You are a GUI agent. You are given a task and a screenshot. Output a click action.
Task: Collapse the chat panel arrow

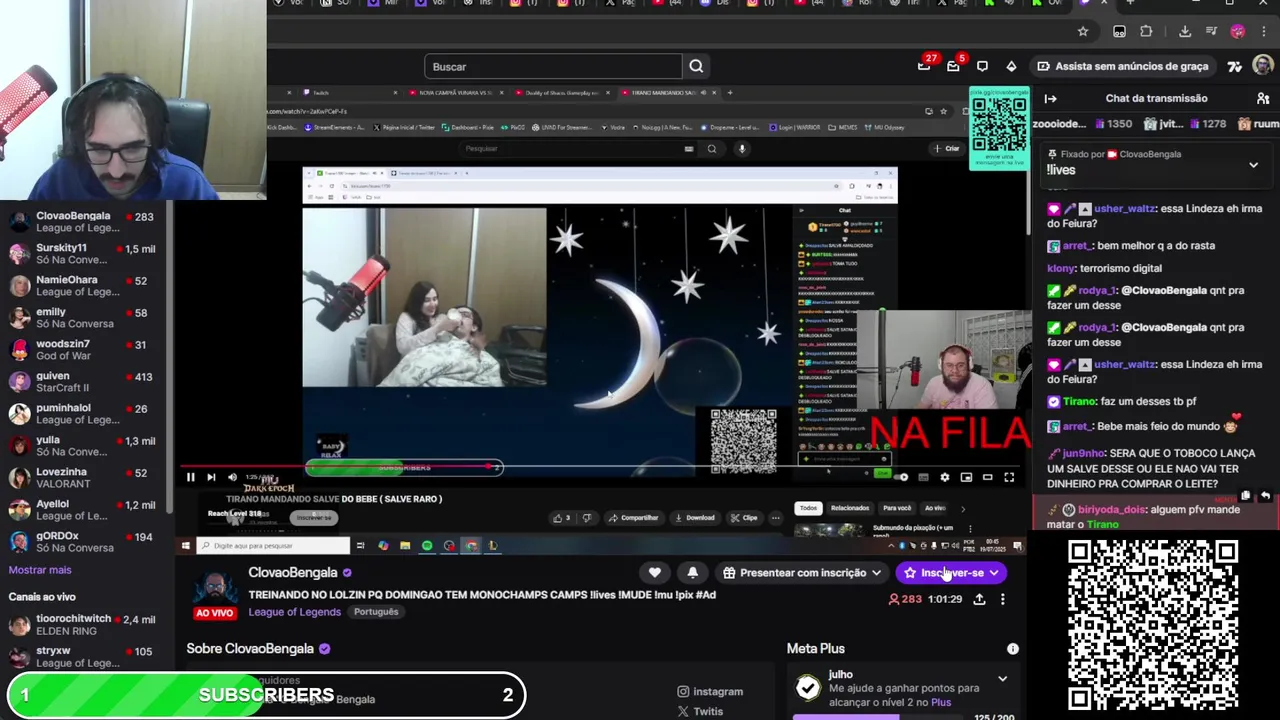(x=1050, y=98)
